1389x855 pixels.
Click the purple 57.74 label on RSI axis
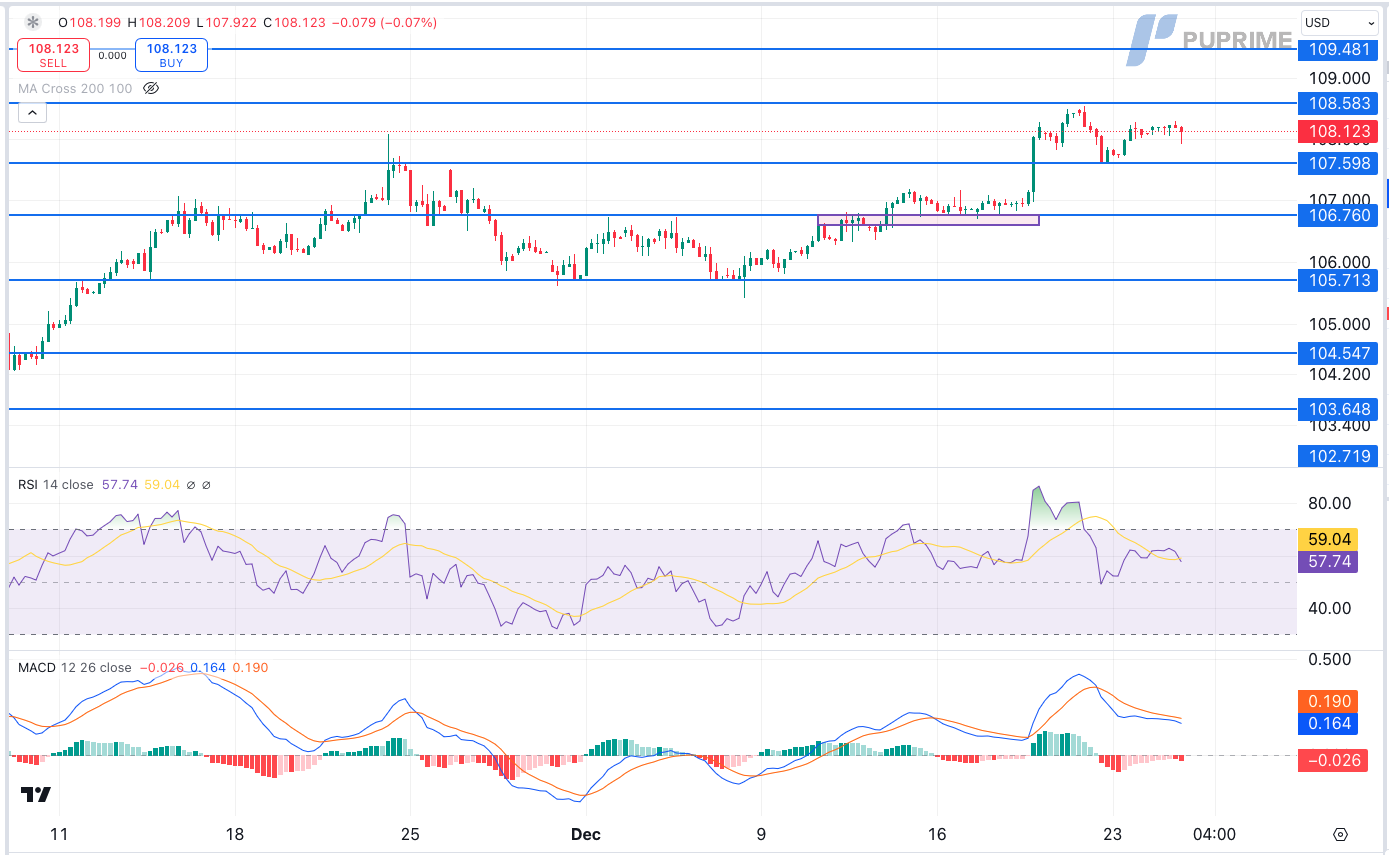pyautogui.click(x=1327, y=561)
